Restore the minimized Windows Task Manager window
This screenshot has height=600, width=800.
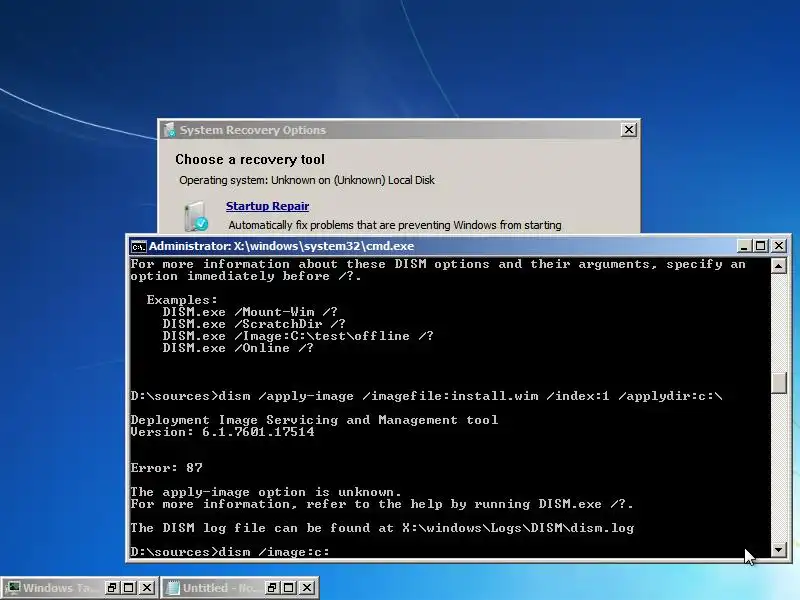[112, 588]
